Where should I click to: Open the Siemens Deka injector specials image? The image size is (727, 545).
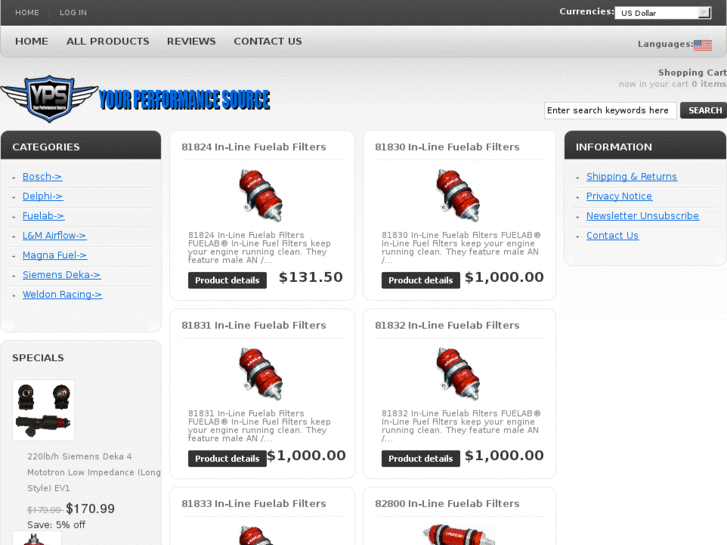point(44,410)
